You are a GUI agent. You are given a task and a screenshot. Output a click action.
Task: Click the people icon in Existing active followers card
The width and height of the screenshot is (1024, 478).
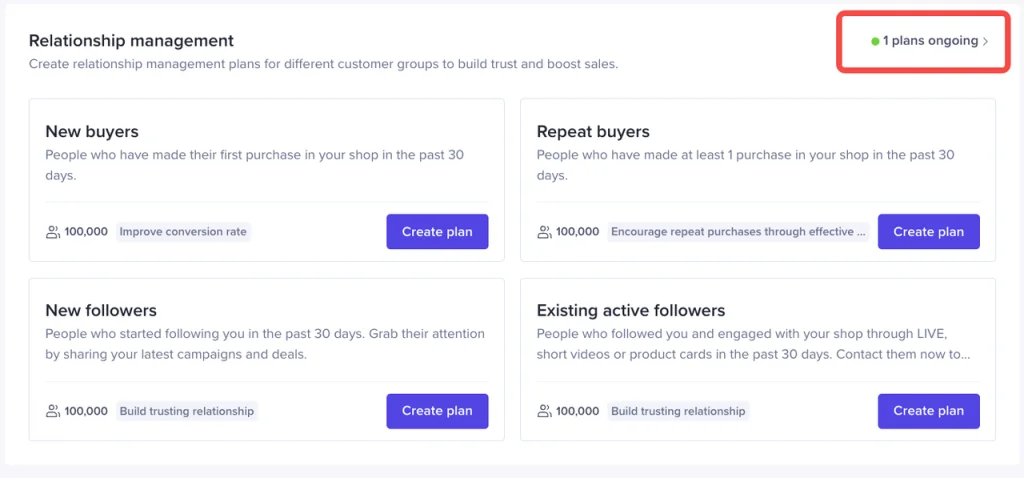click(544, 411)
